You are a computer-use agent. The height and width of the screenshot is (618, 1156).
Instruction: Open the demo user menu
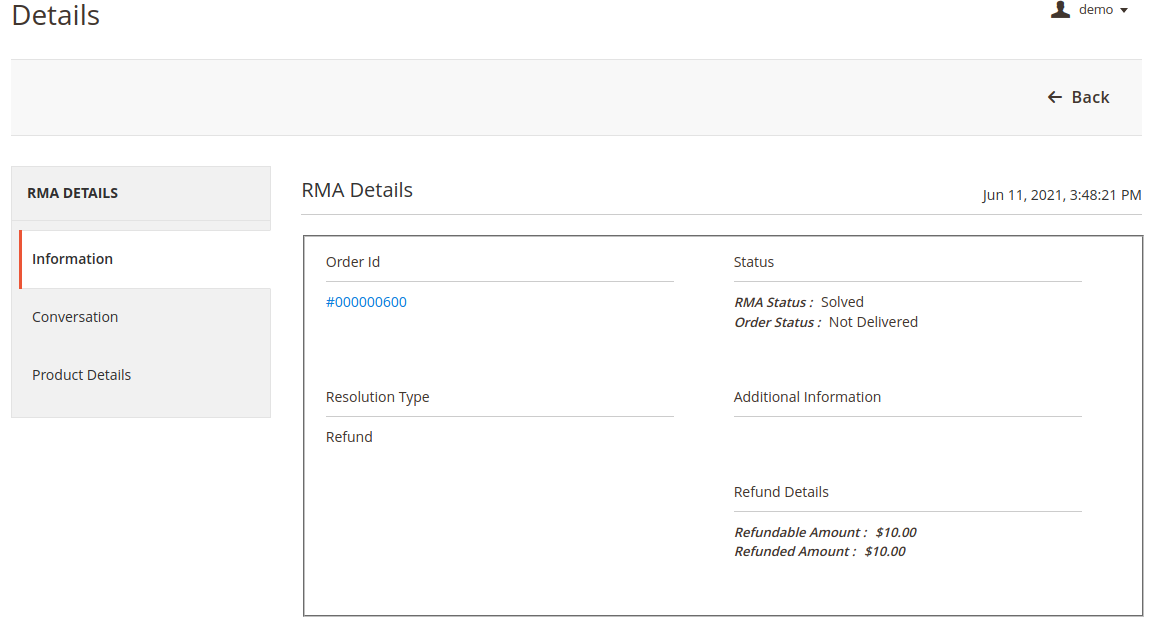1095,9
